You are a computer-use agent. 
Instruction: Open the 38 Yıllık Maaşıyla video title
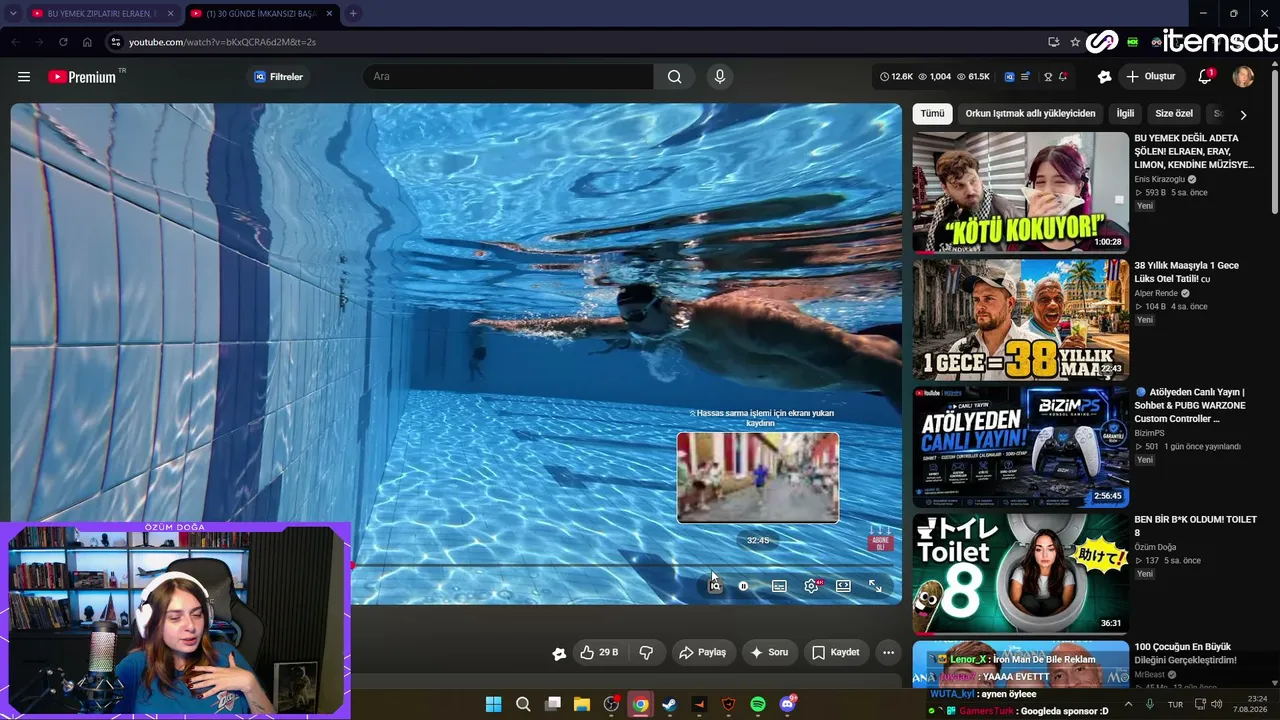click(x=1186, y=272)
